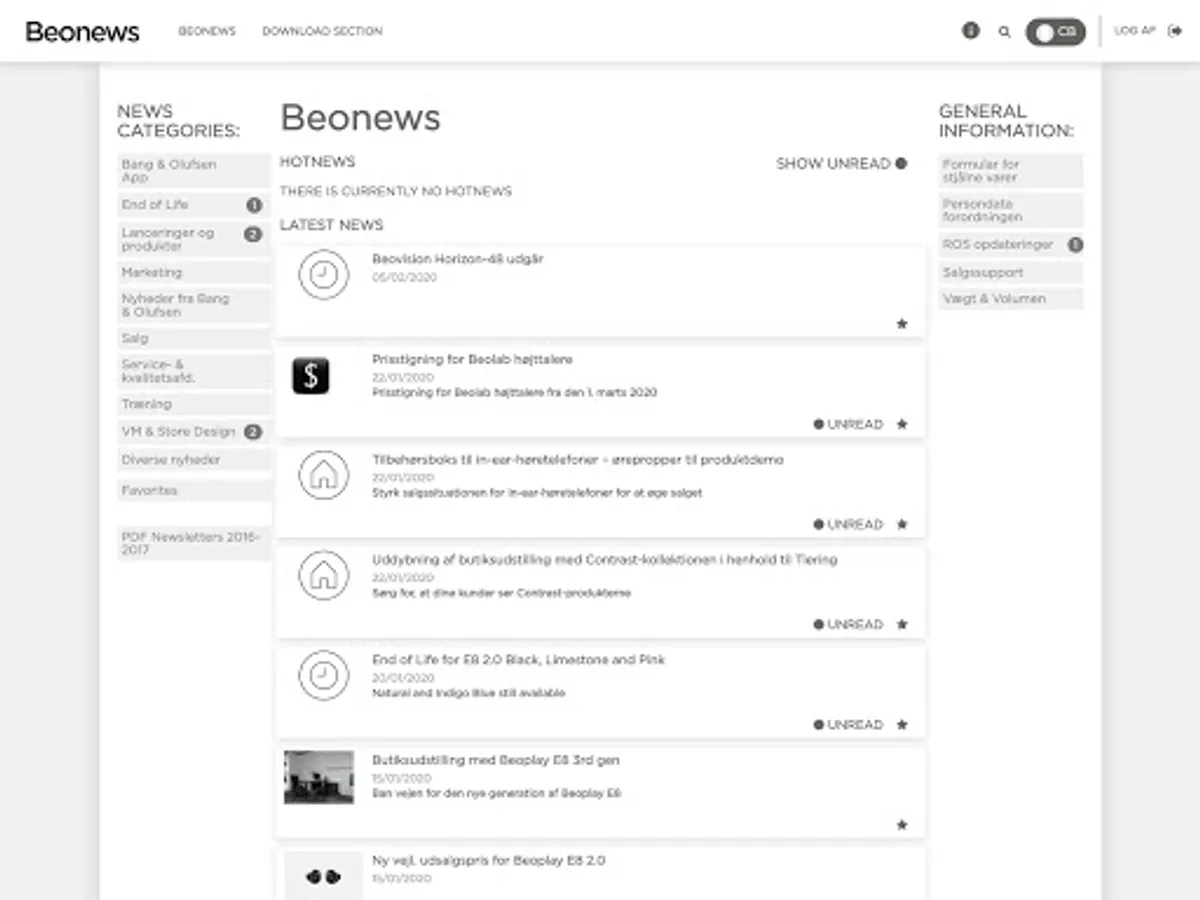The image size is (1200, 900).
Task: Star the Prisstigning for Beolab article
Action: tap(902, 424)
